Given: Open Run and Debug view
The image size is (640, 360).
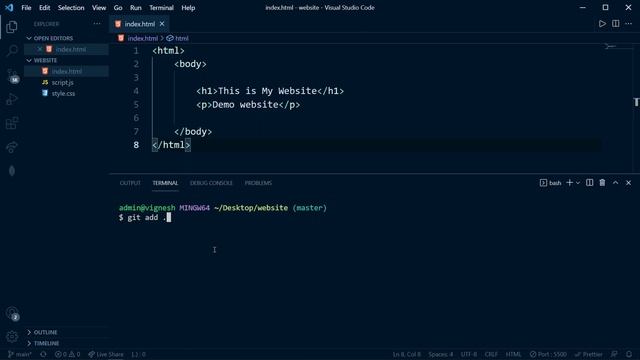Looking at the screenshot, I should pyautogui.click(x=12, y=99).
